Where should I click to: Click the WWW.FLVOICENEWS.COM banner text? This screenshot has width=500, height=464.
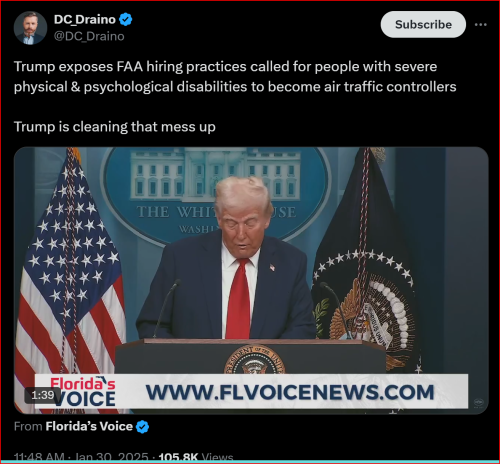point(290,392)
